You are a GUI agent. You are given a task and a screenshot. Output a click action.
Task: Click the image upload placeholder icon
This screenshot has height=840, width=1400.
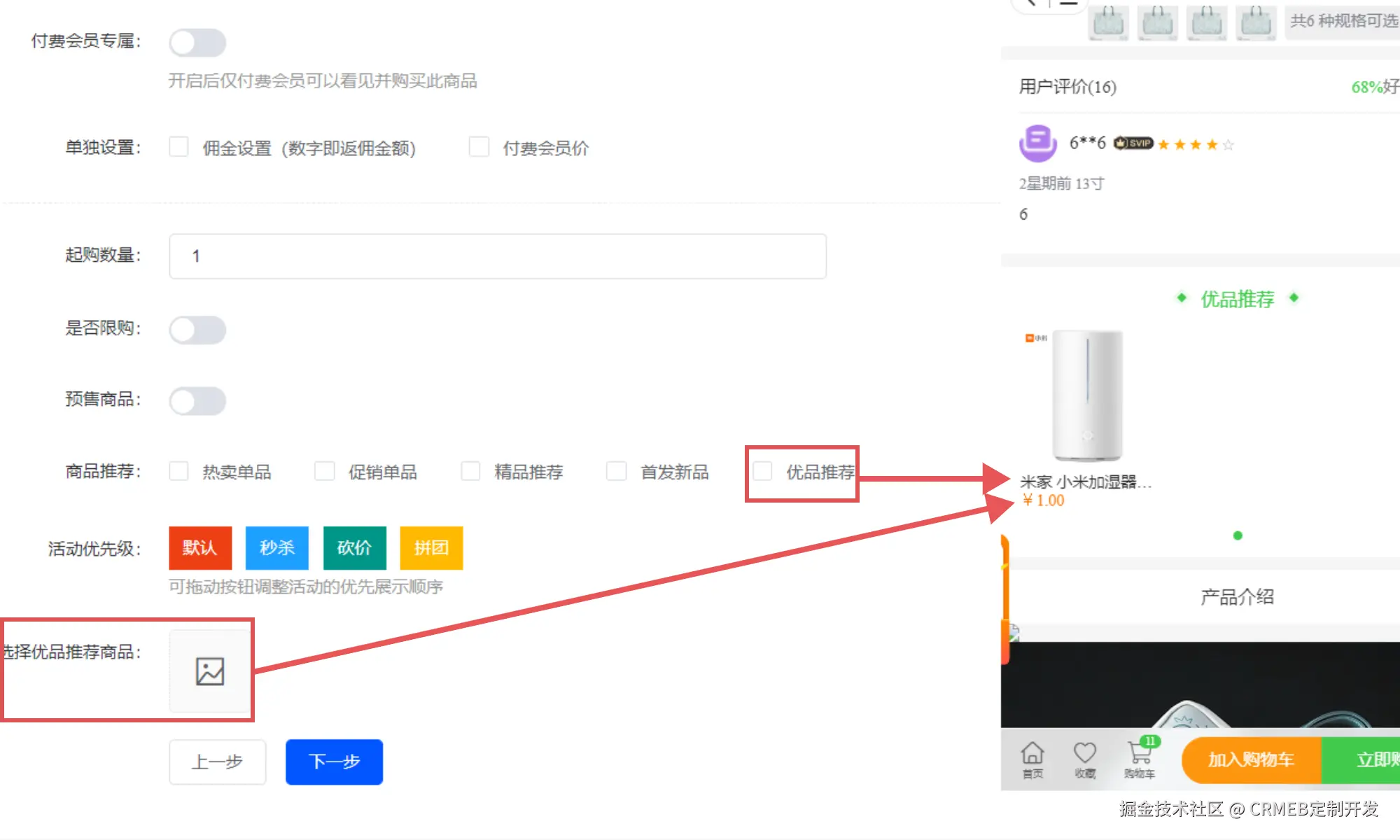pos(209,671)
